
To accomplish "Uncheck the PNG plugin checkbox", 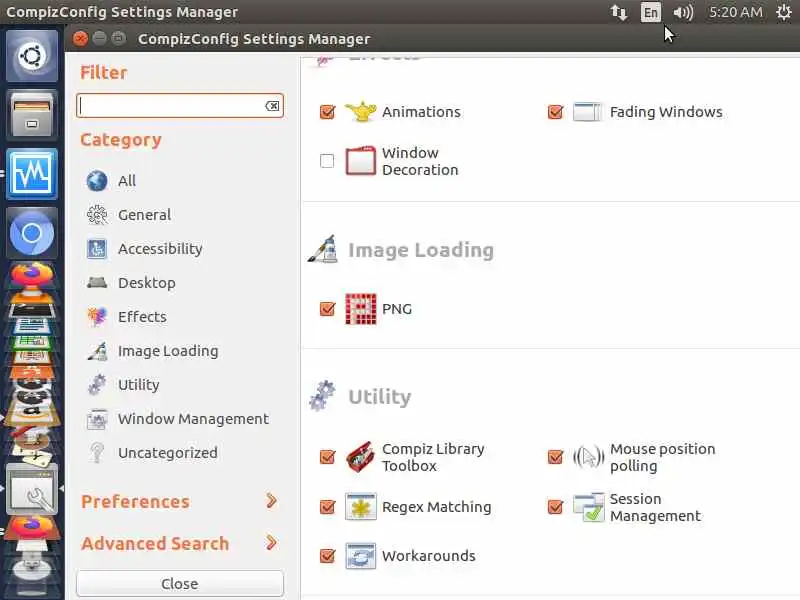I will click(327, 309).
